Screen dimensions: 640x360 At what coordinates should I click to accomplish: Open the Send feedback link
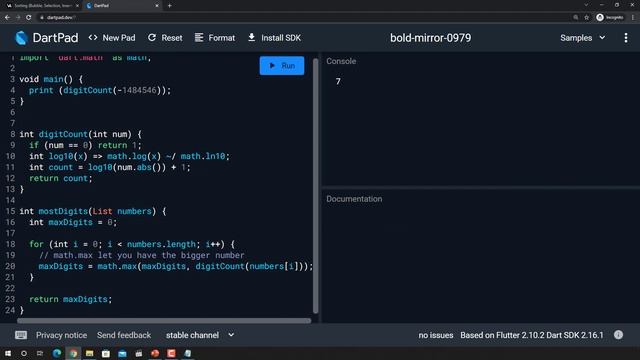coord(124,335)
